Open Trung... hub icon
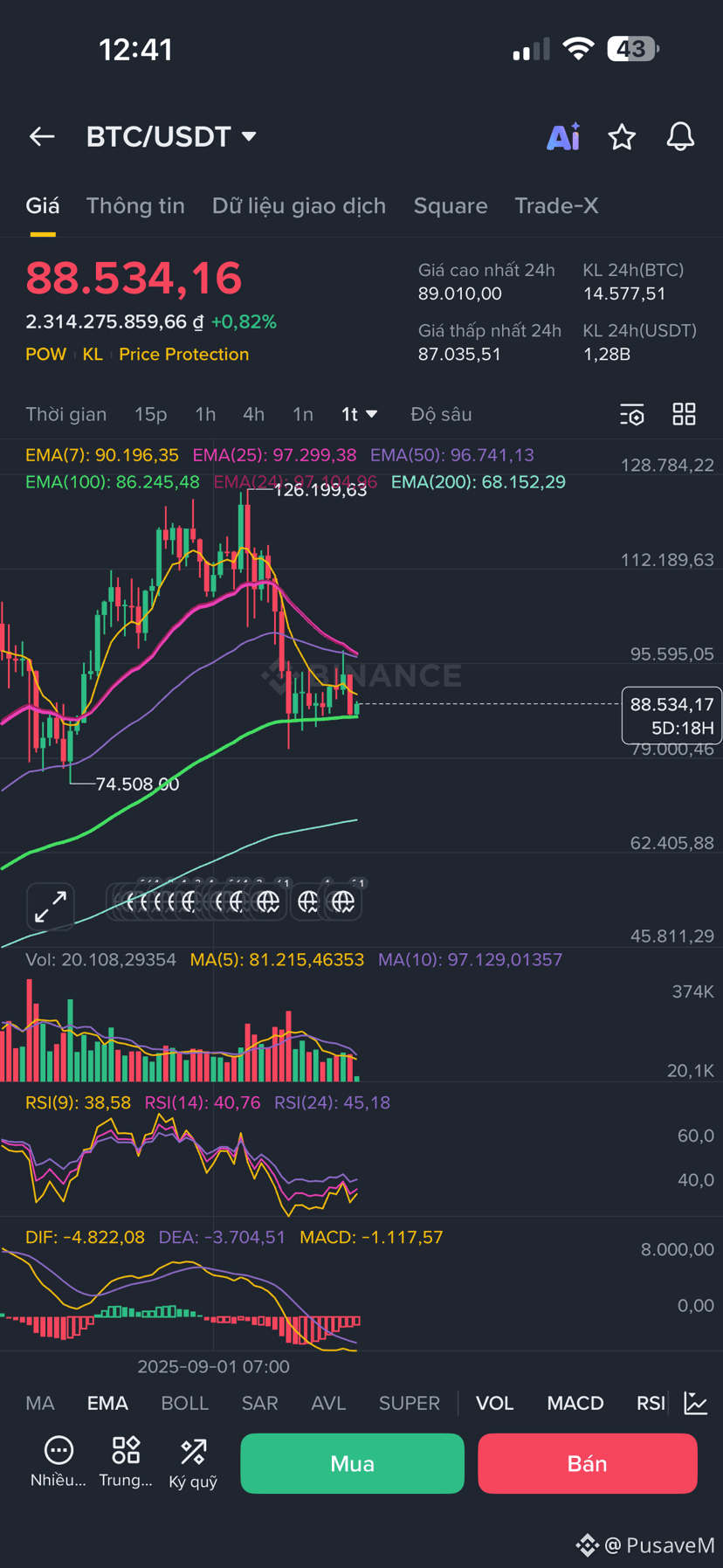 [x=126, y=1461]
